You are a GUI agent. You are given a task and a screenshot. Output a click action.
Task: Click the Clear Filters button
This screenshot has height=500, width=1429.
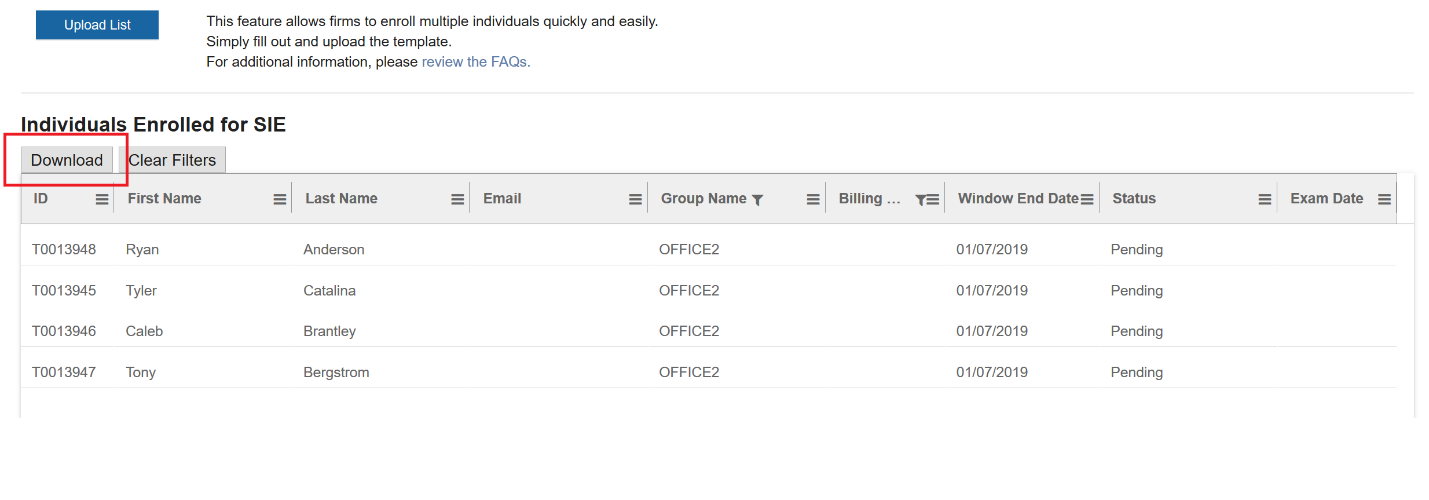[x=172, y=160]
